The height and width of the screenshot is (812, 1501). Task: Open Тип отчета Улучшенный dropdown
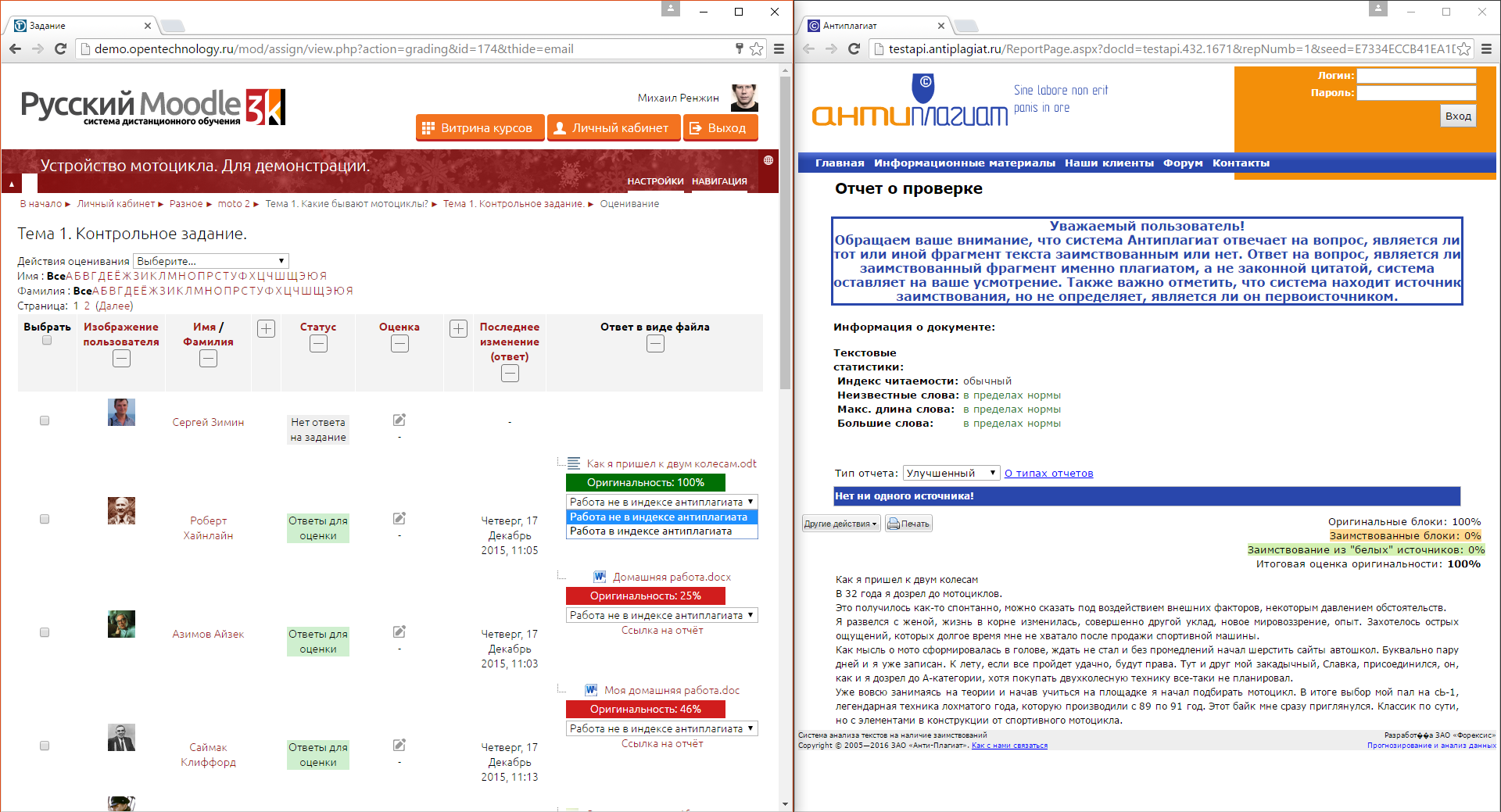(x=951, y=473)
